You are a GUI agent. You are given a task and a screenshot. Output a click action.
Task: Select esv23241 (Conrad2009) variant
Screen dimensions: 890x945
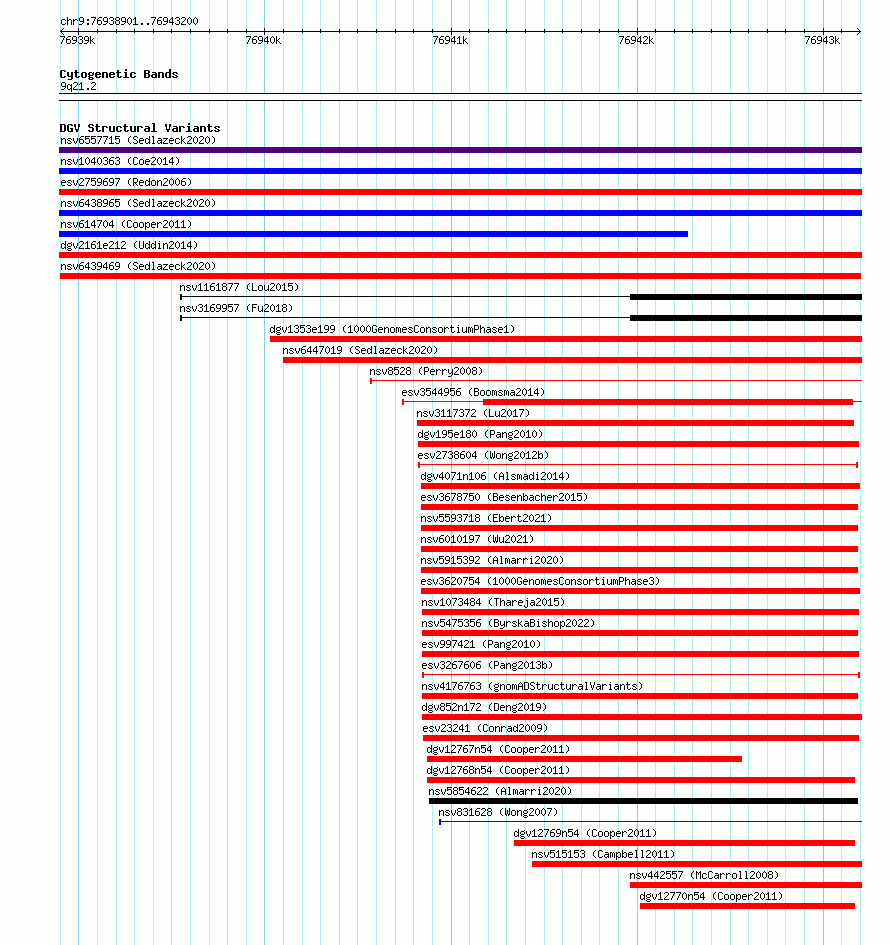coord(485,729)
